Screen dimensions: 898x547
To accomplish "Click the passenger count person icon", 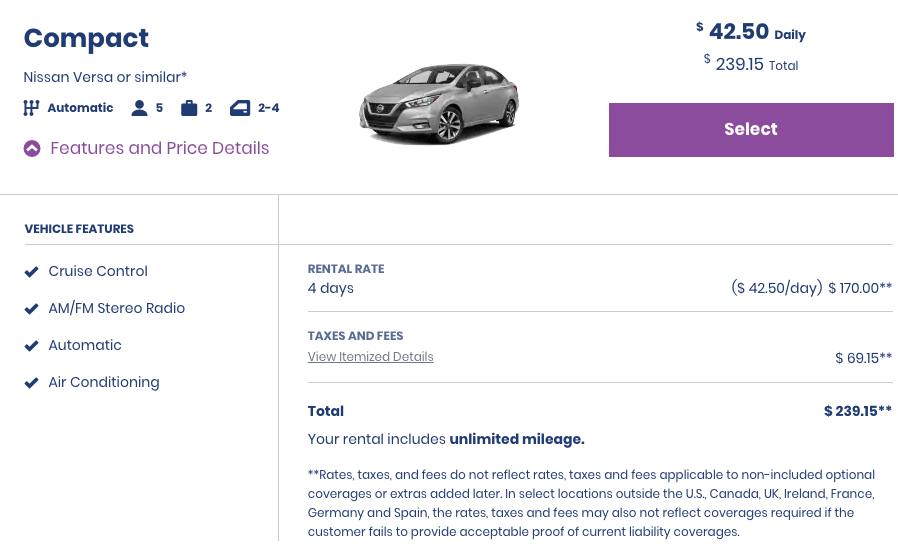I will pyautogui.click(x=139, y=108).
